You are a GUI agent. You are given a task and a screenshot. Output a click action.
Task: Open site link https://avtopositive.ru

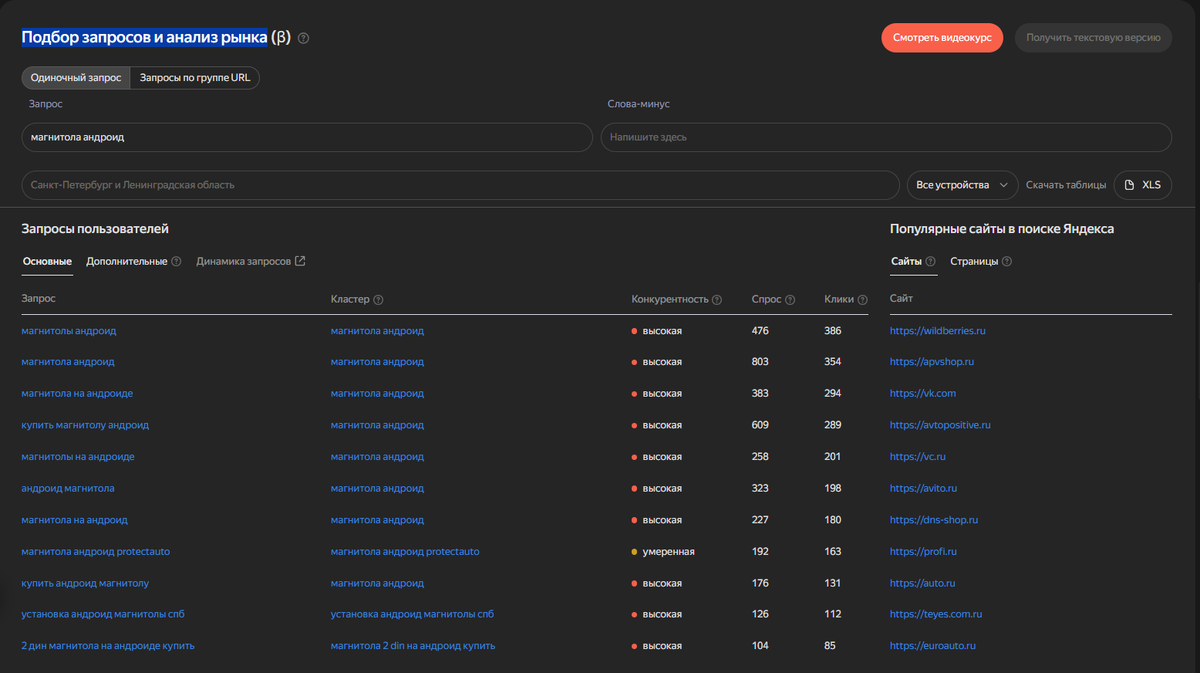[940, 425]
